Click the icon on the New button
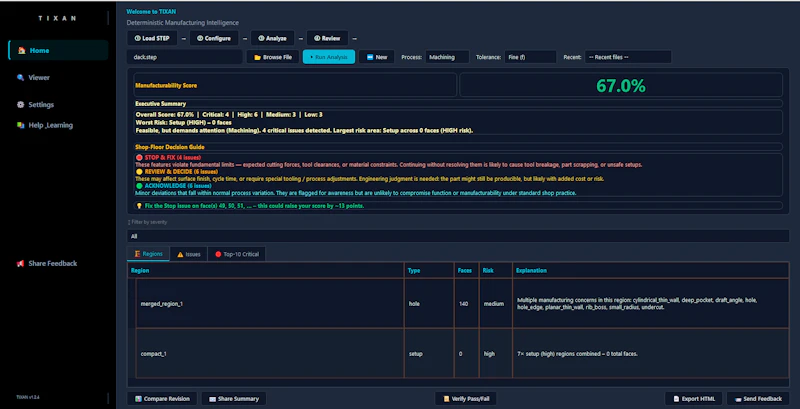Viewport: 800px width, 409px height. point(370,57)
